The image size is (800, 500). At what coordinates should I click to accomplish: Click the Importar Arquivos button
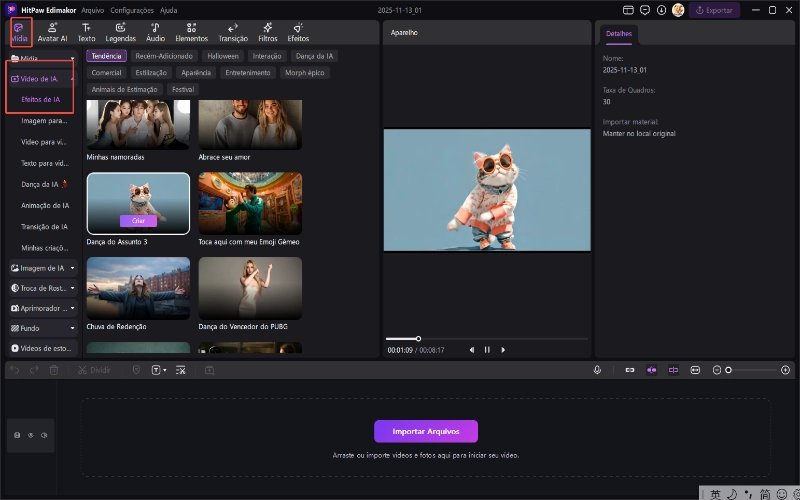(426, 431)
